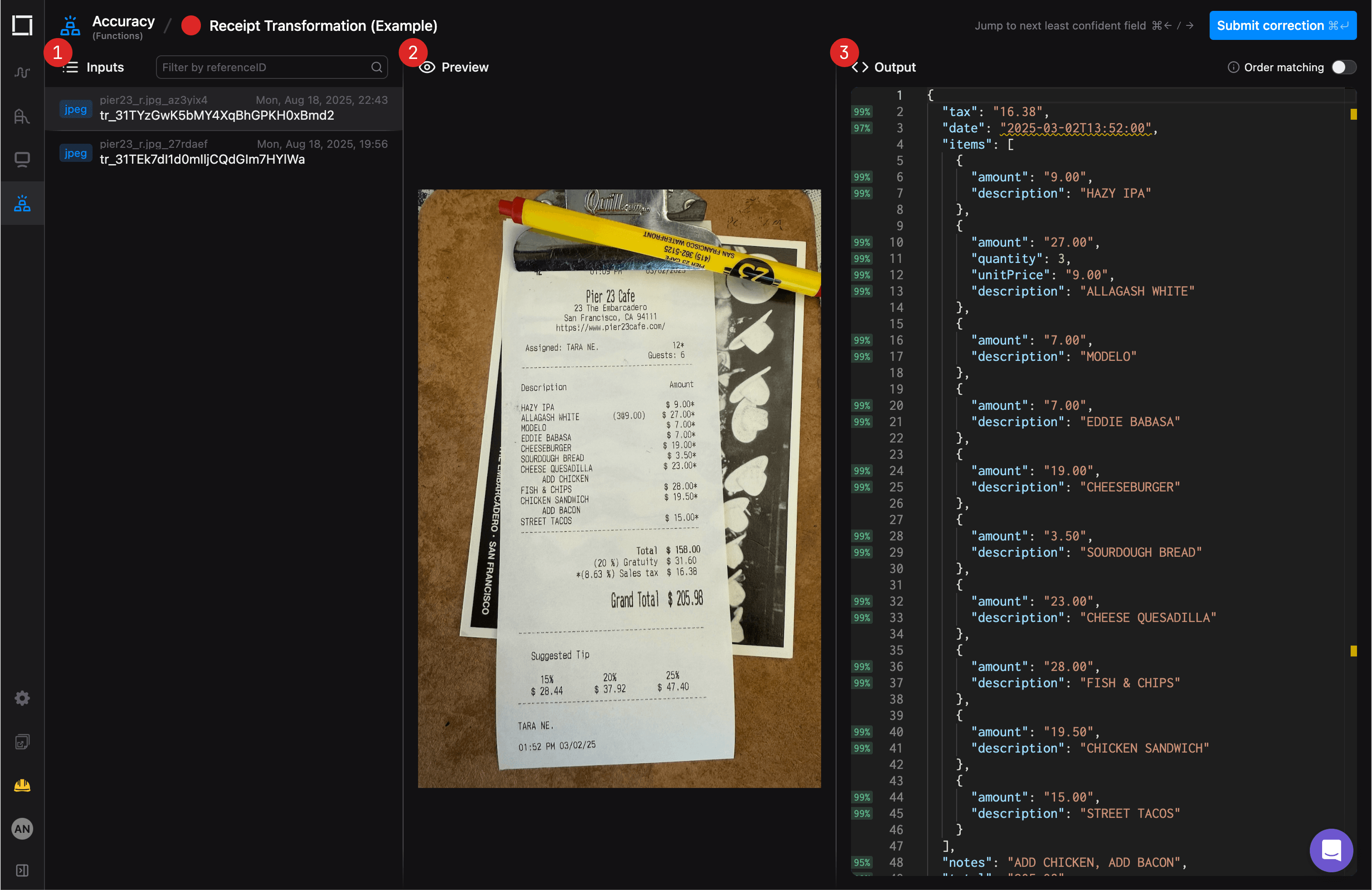Click the Submit correction button

point(1283,25)
